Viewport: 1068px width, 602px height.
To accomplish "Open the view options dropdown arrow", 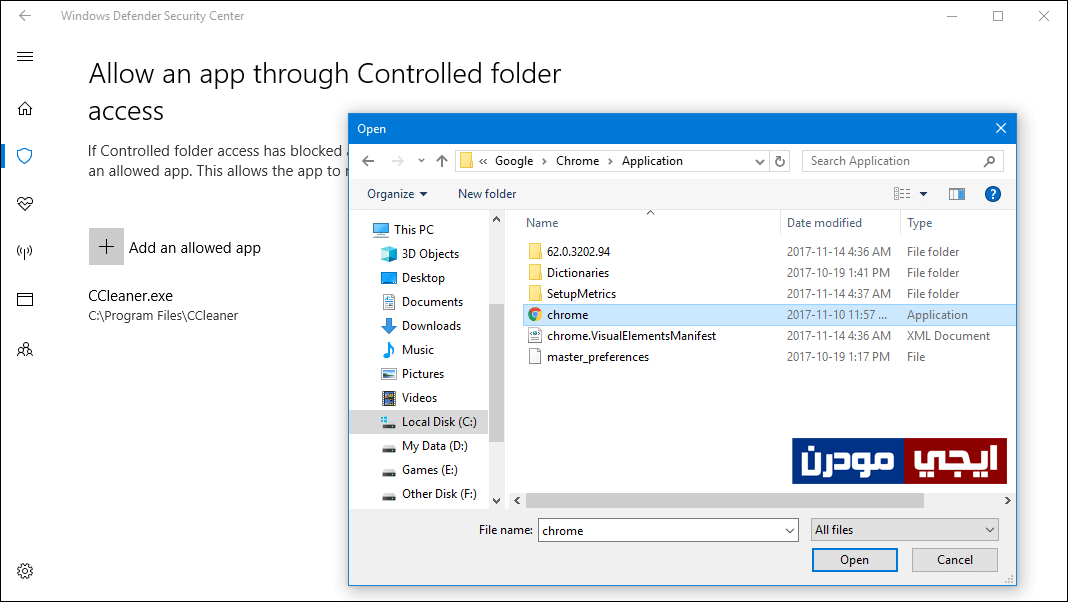I will 924,194.
